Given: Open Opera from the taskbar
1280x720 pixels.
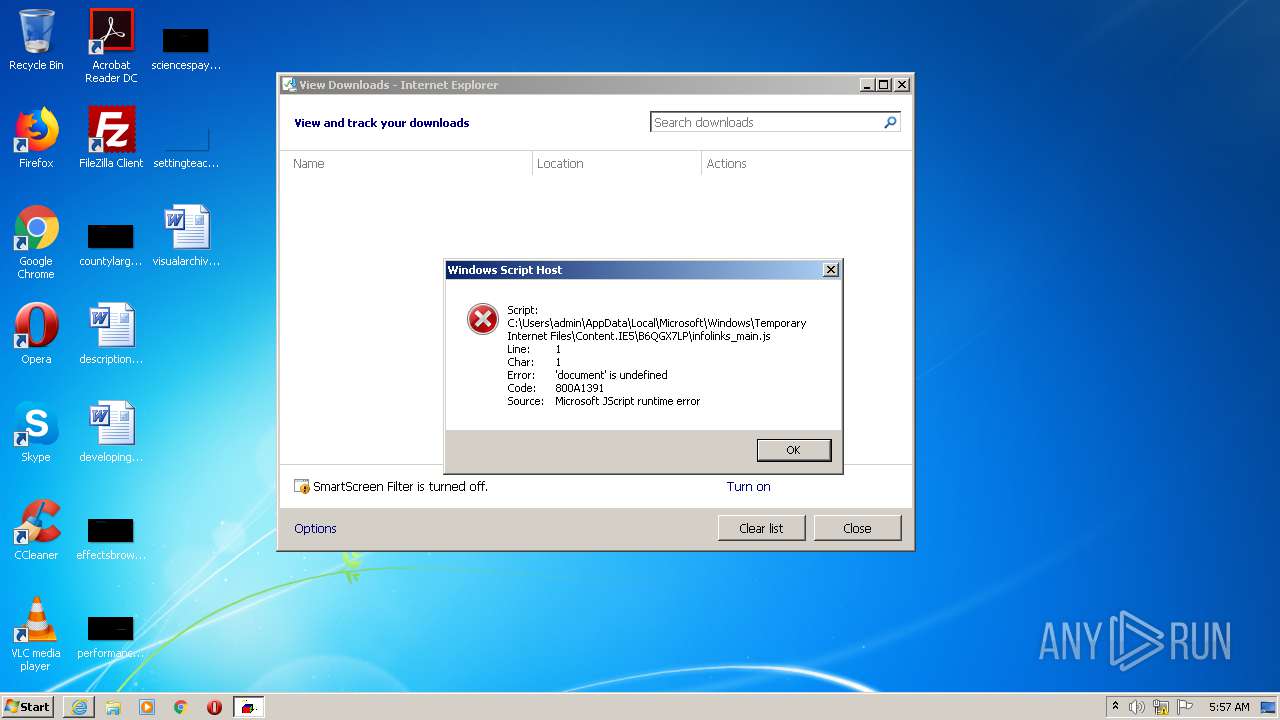Looking at the screenshot, I should point(214,707).
